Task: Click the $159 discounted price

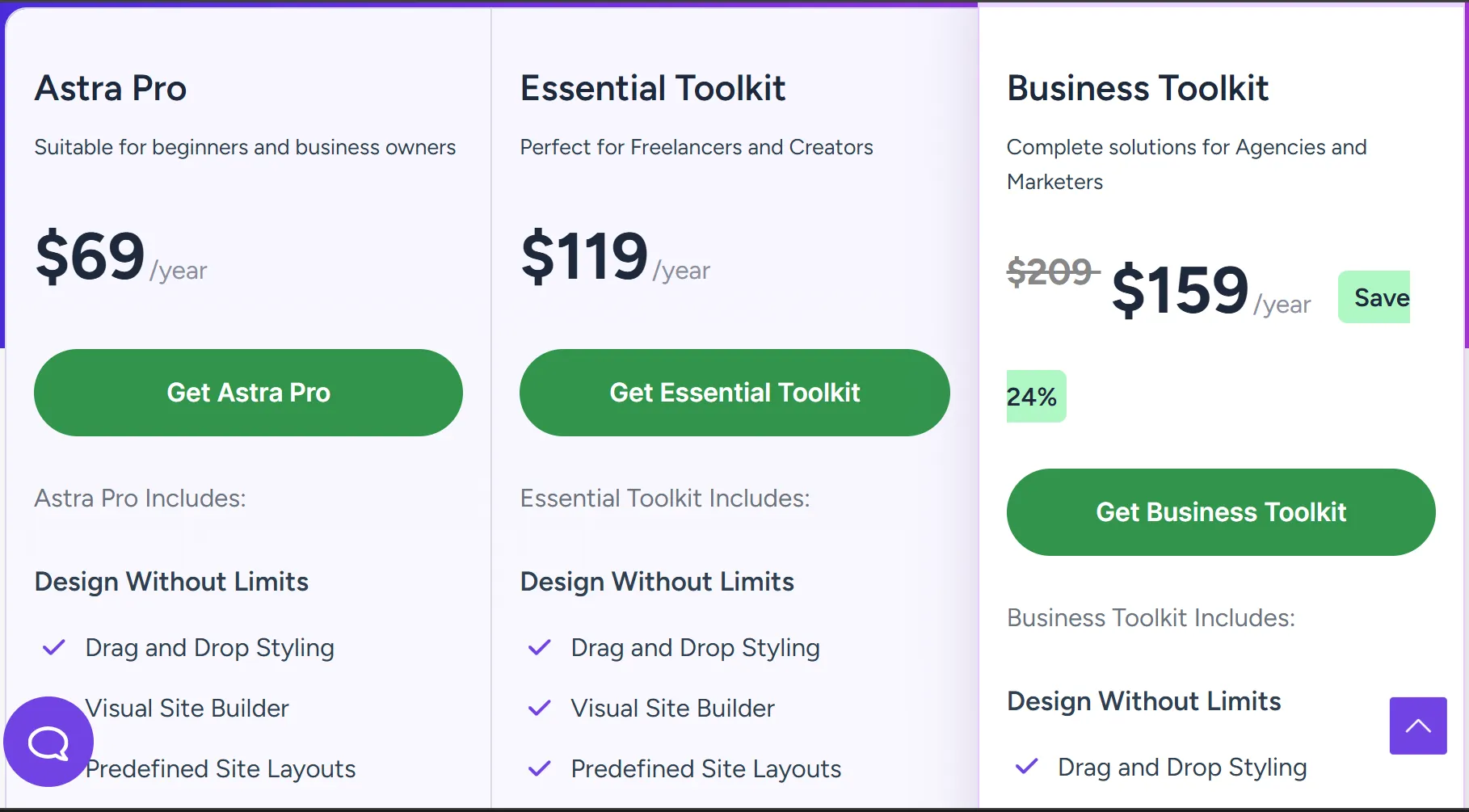Action: click(x=1180, y=291)
